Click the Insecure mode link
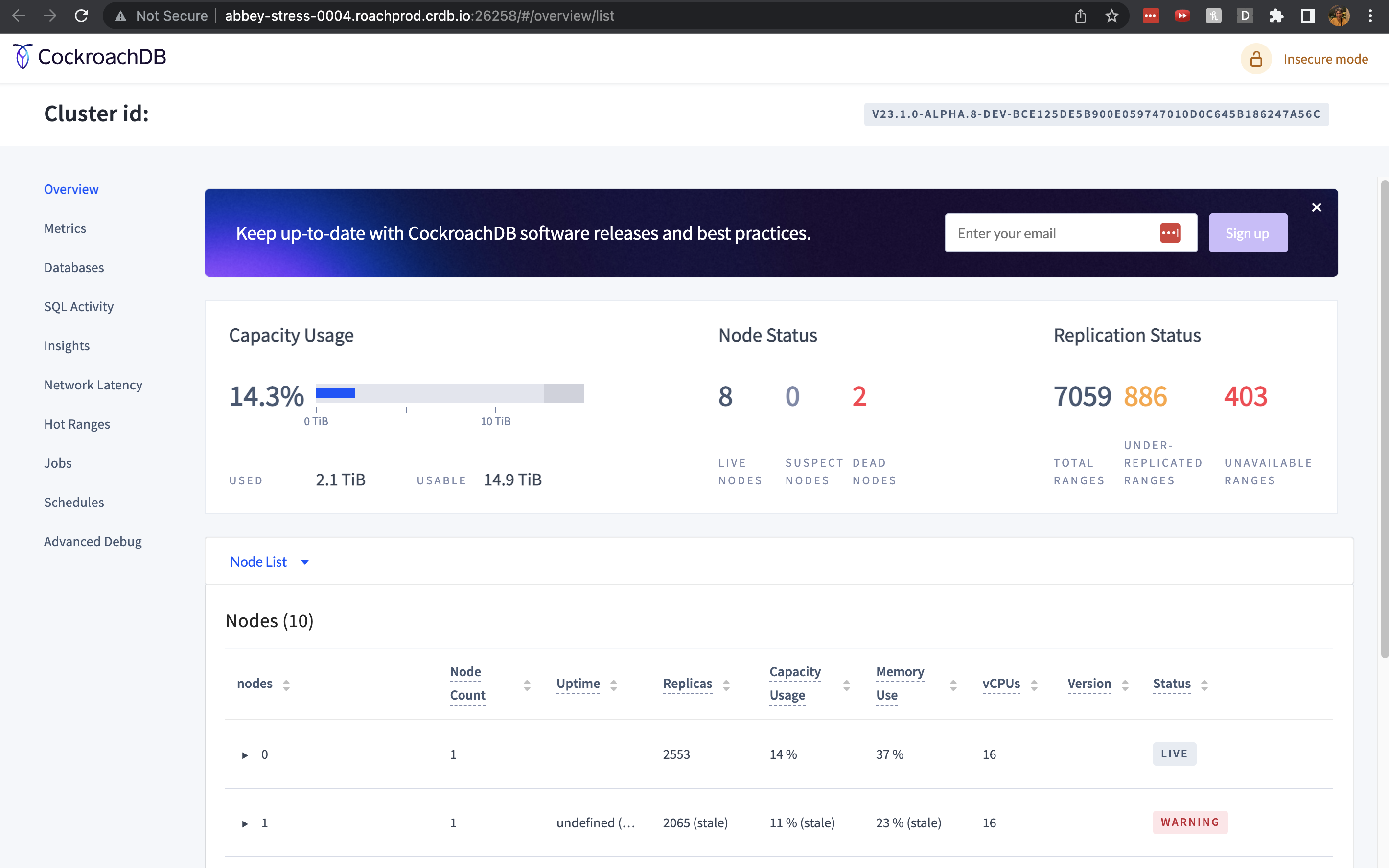 point(1325,59)
